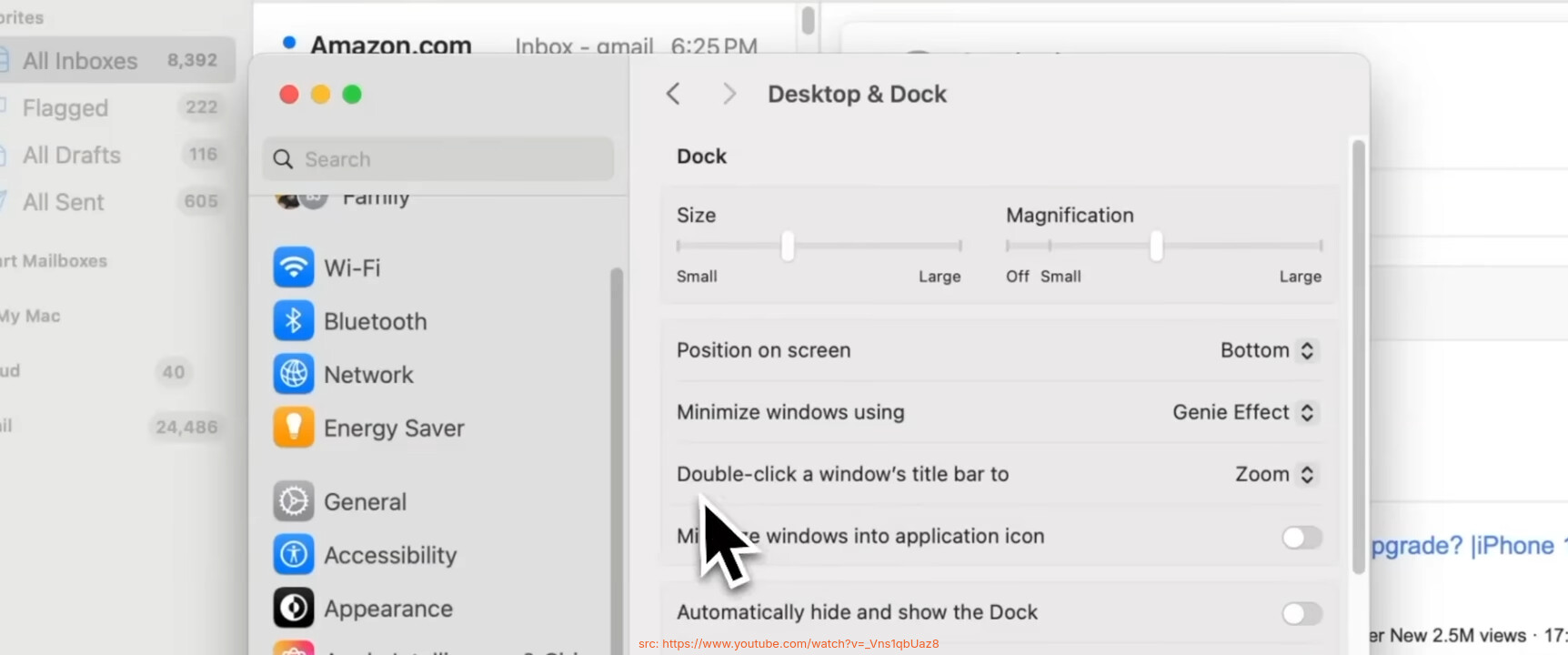Go back using the left chevron
The height and width of the screenshot is (655, 1568).
[673, 94]
